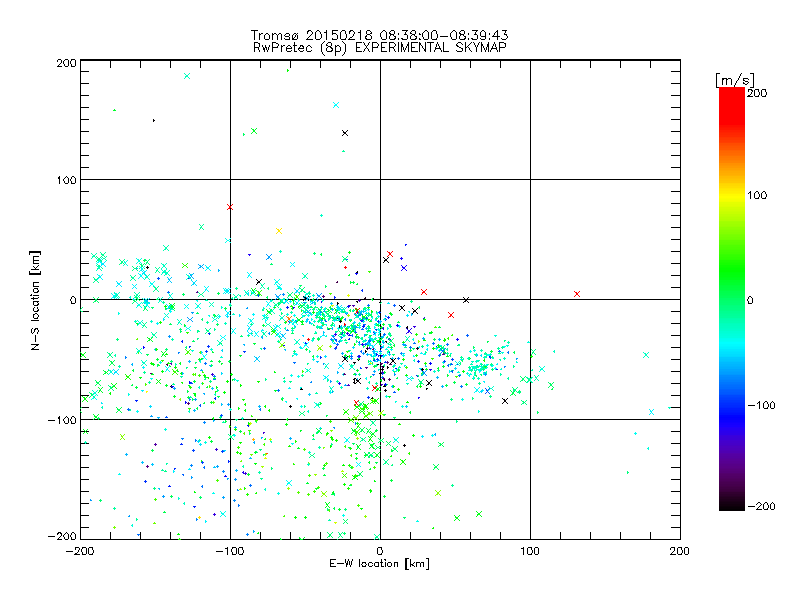This screenshot has width=800, height=600.
Task: Click the x-axis tick label "-200"
Action: coord(80,551)
